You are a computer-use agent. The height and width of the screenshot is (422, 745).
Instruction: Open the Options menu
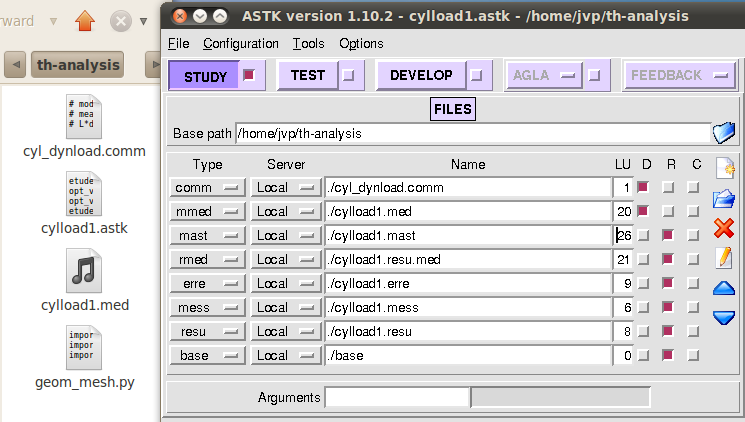point(361,43)
